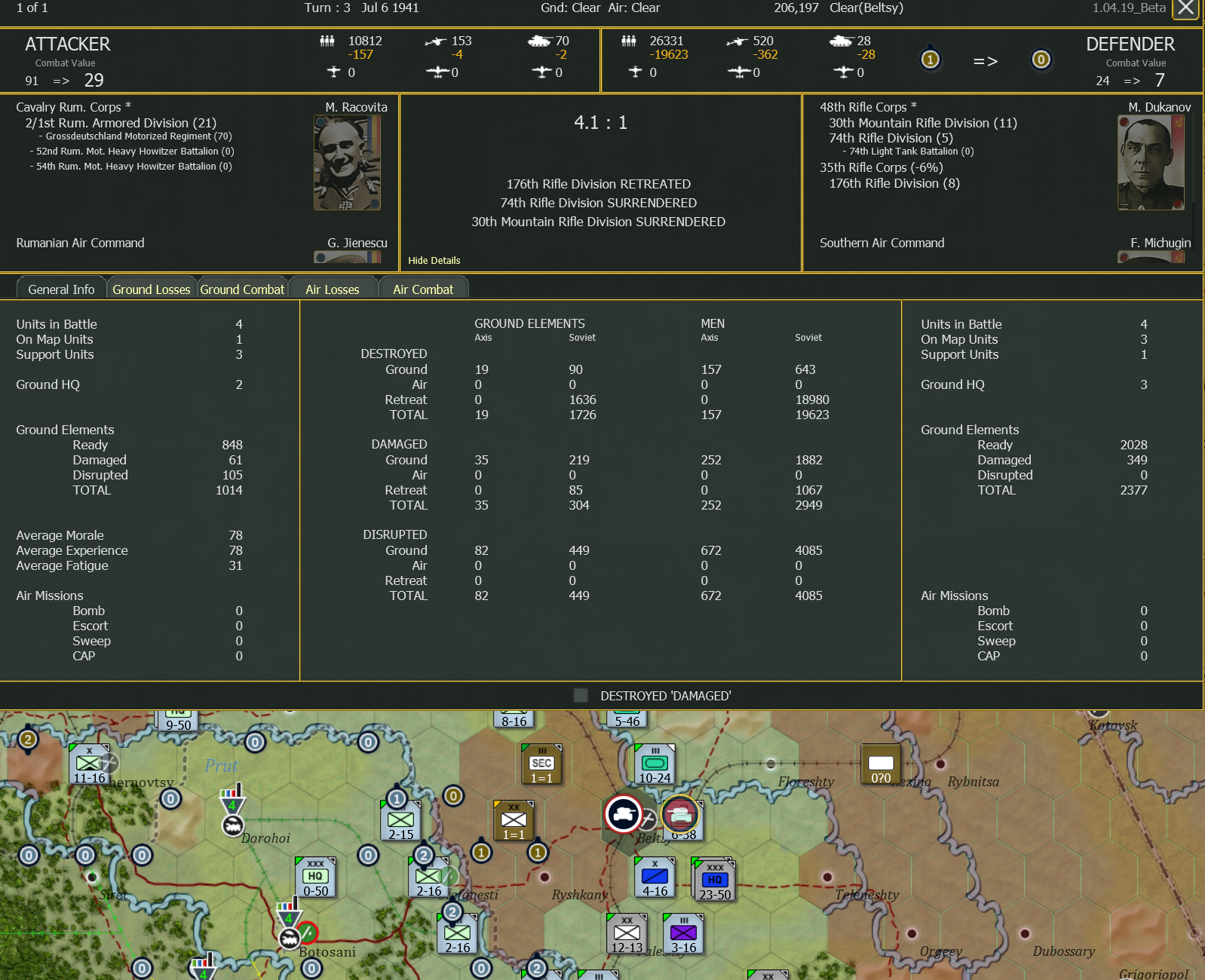The image size is (1205, 980).
Task: Click attacker men count icon
Action: (x=327, y=41)
